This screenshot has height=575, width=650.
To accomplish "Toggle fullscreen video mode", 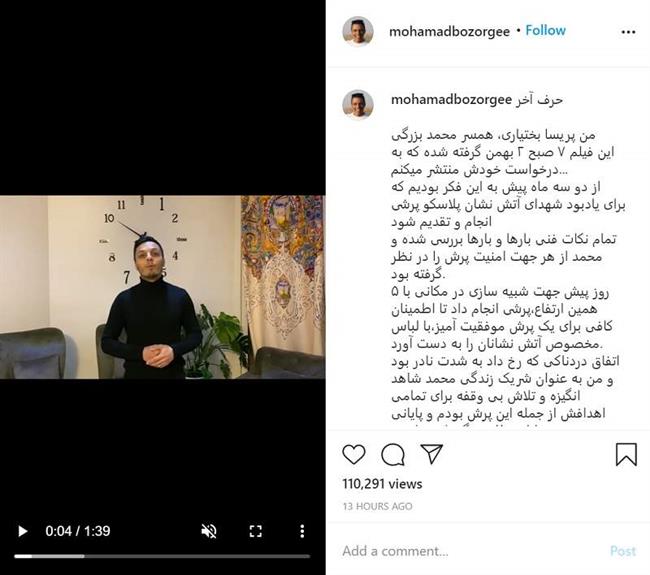I will pos(256,531).
